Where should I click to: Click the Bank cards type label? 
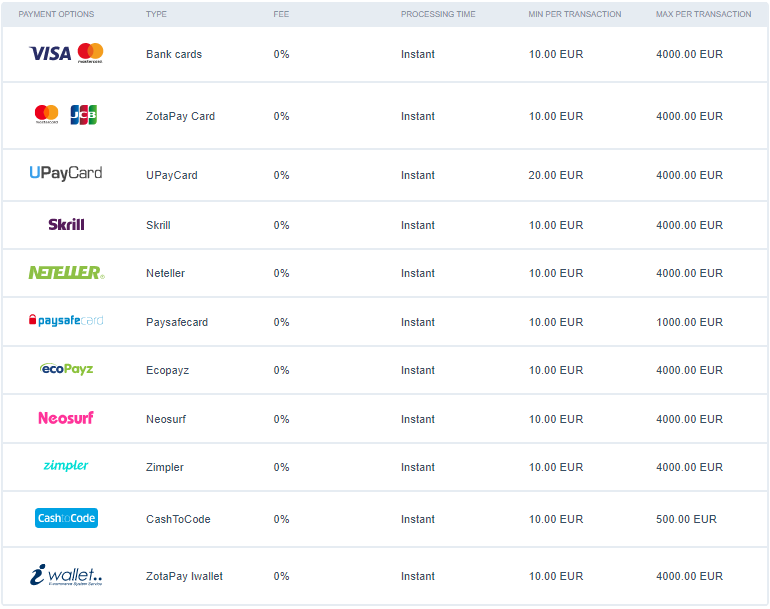click(x=174, y=54)
